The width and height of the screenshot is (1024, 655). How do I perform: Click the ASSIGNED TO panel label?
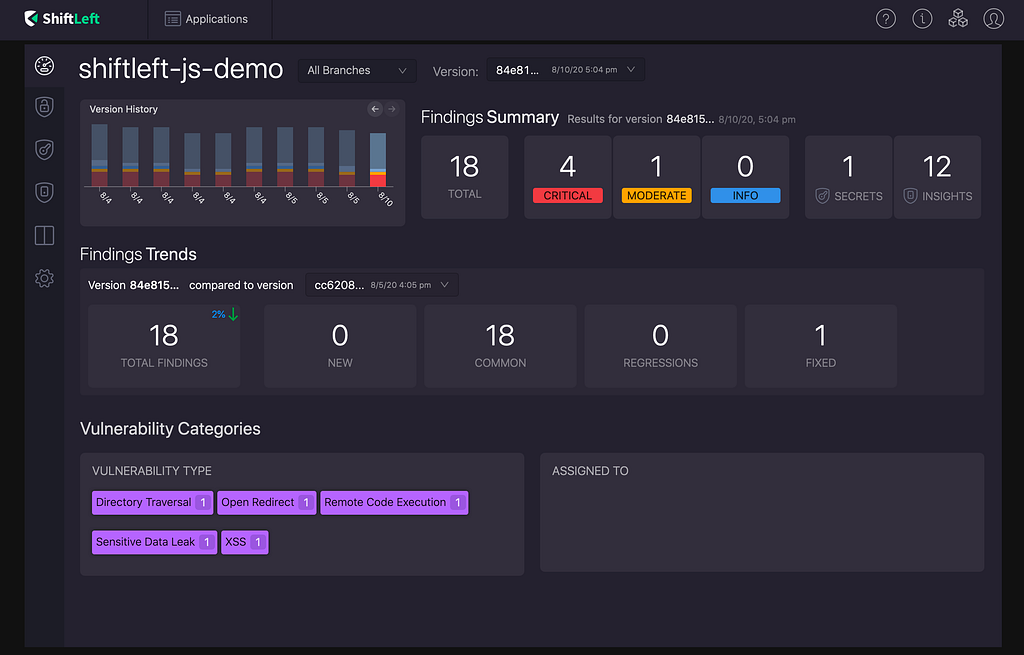click(x=590, y=471)
